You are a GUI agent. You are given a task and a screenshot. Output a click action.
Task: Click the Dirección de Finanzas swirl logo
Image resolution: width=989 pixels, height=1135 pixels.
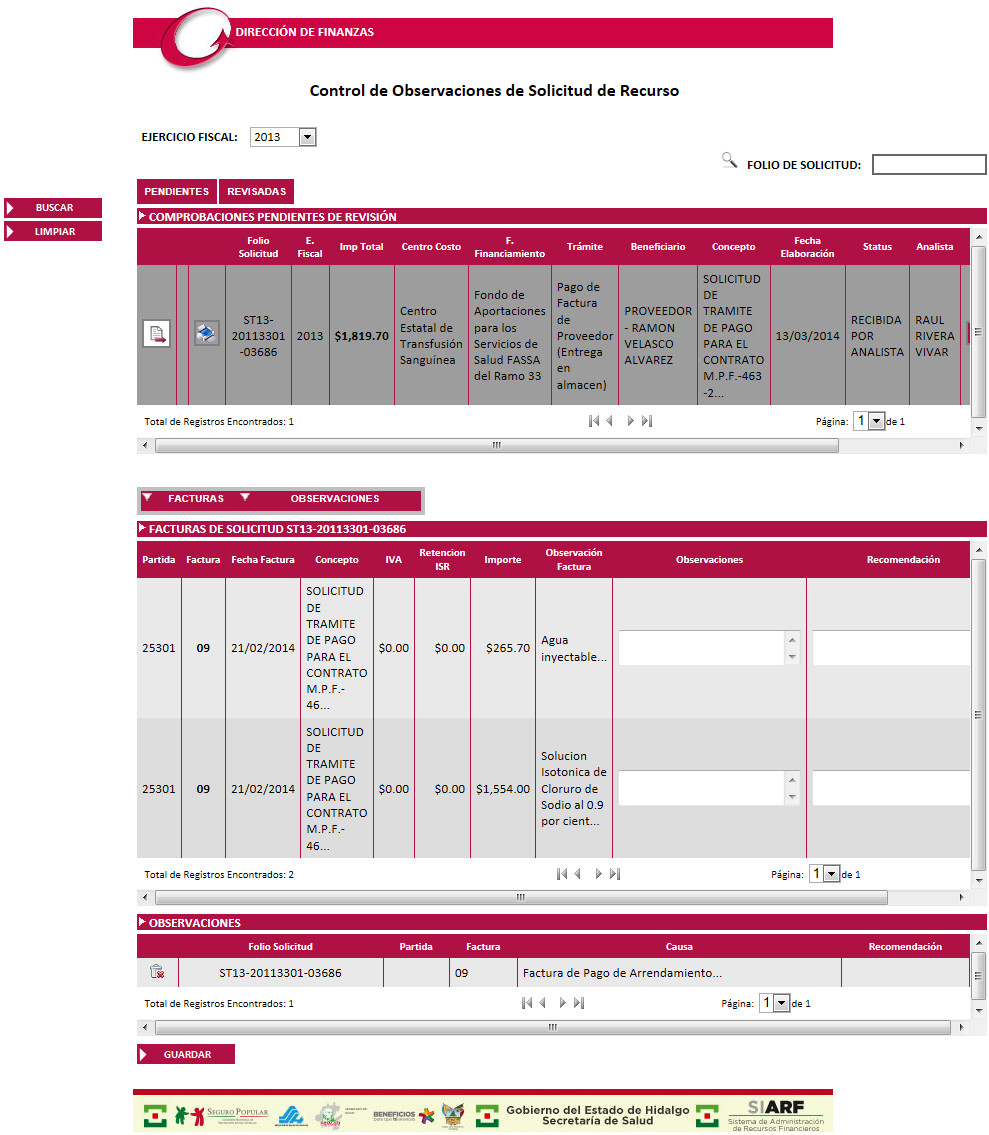195,40
